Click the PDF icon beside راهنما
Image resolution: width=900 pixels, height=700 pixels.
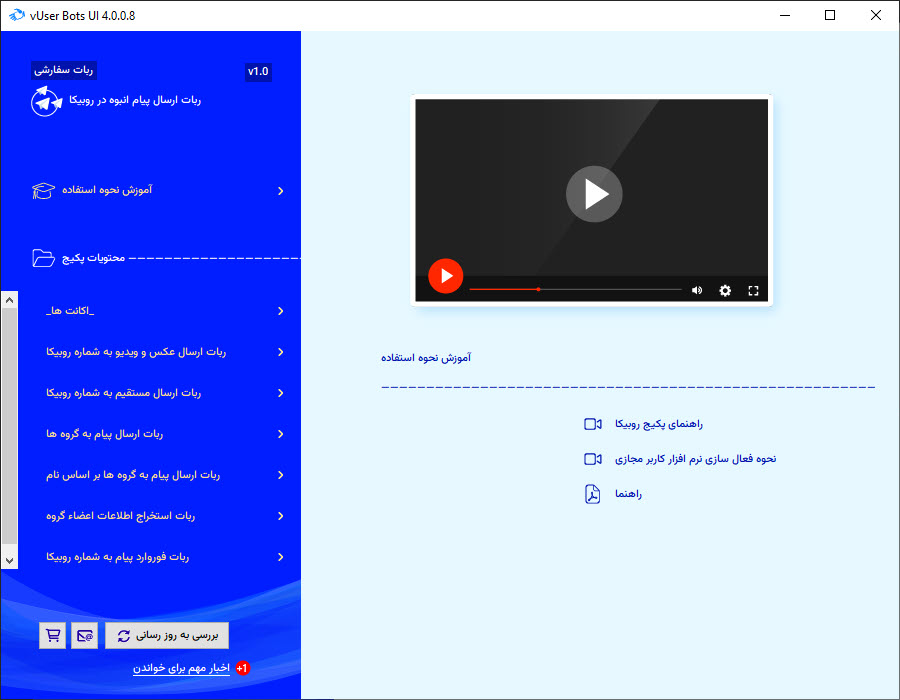click(592, 494)
